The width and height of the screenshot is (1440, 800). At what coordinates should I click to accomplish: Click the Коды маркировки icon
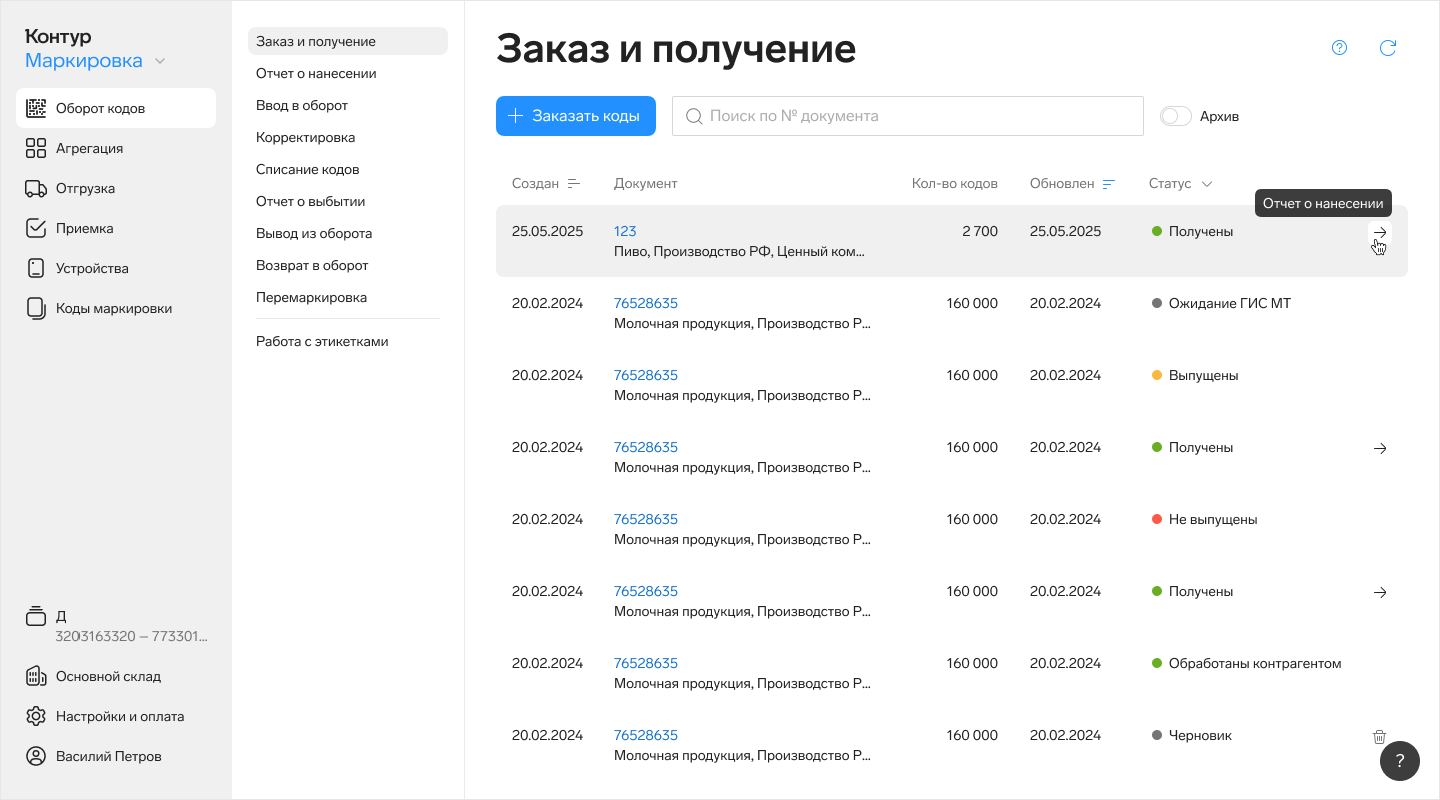[36, 308]
